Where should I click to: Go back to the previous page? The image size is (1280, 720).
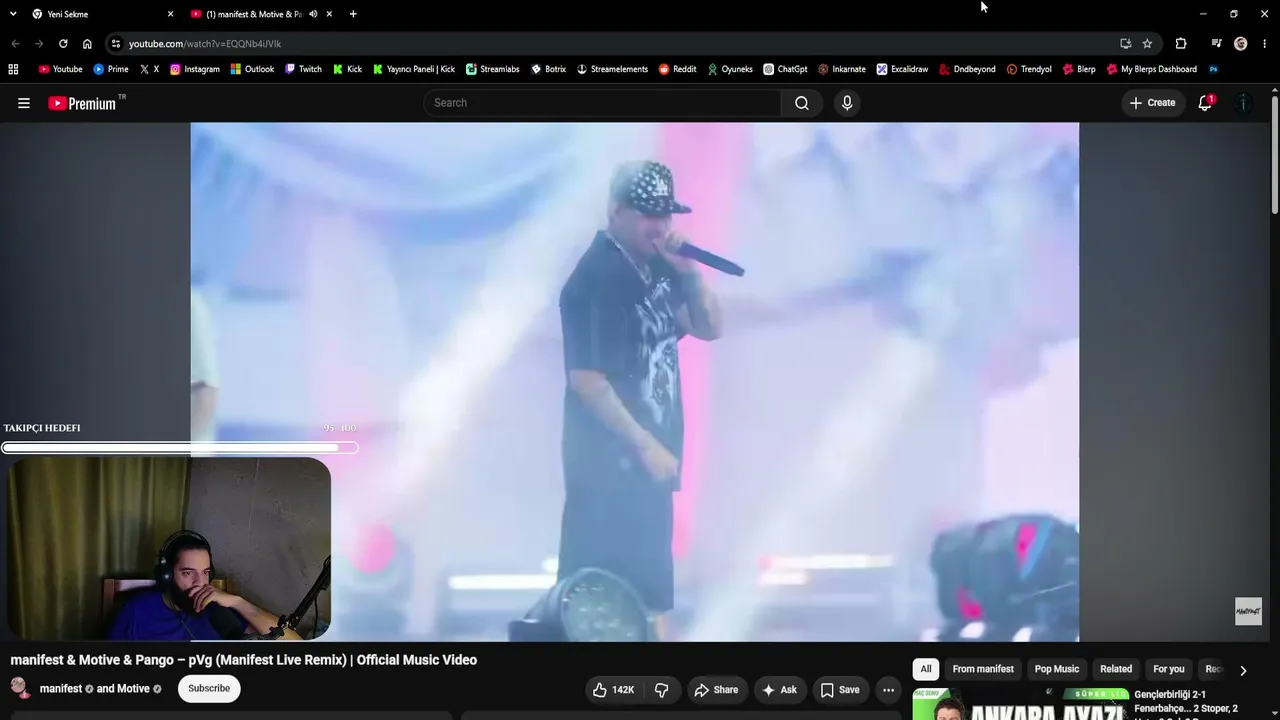[x=15, y=44]
